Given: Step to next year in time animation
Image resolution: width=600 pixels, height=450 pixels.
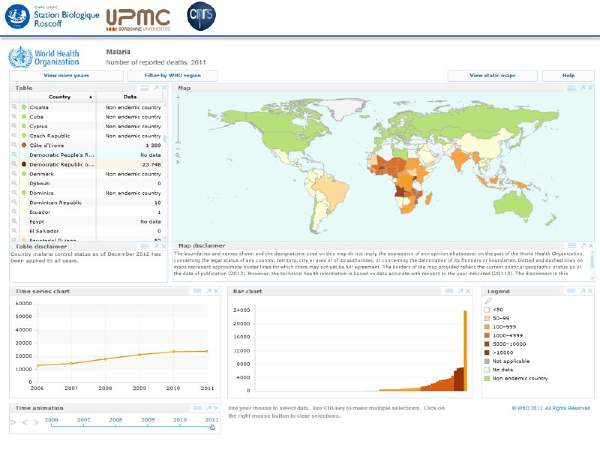Looking at the screenshot, I should (x=36, y=422).
